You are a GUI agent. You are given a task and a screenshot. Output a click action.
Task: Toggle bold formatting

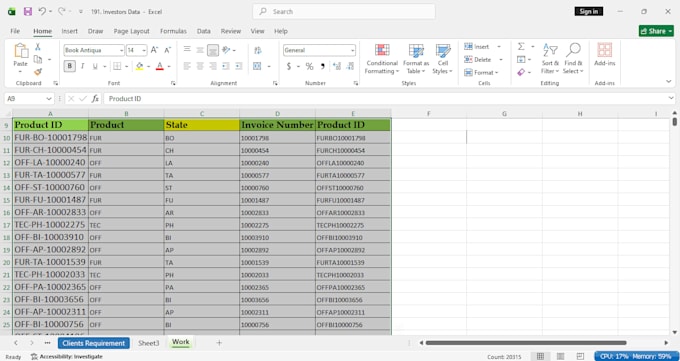[x=69, y=66]
